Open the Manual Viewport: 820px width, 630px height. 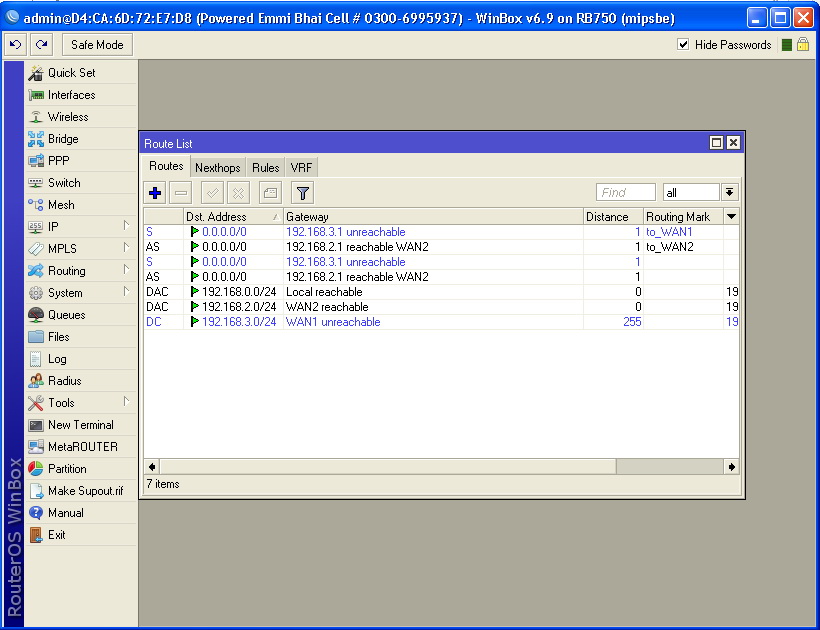click(81, 512)
